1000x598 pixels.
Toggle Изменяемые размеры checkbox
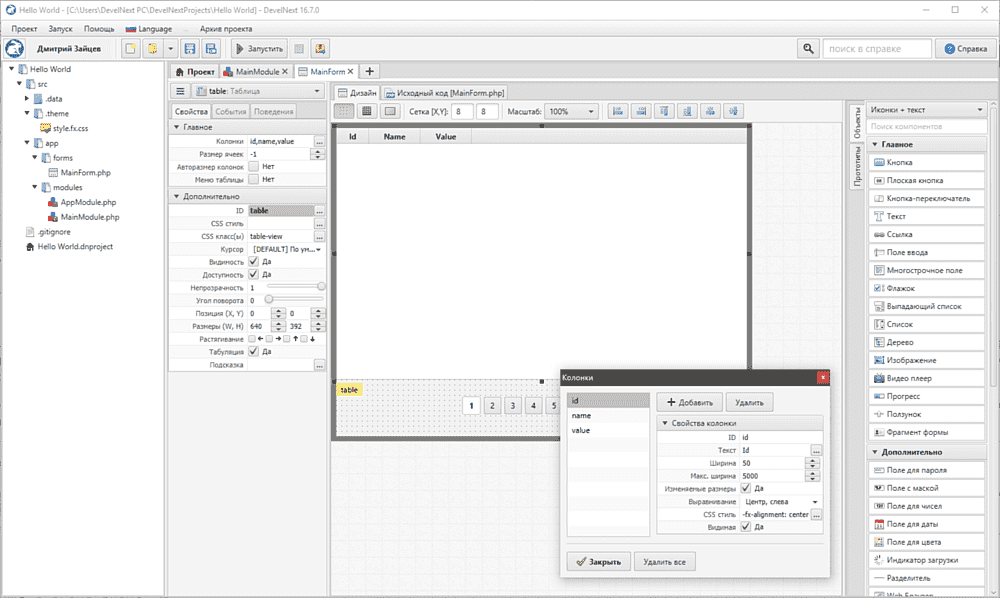coord(745,489)
